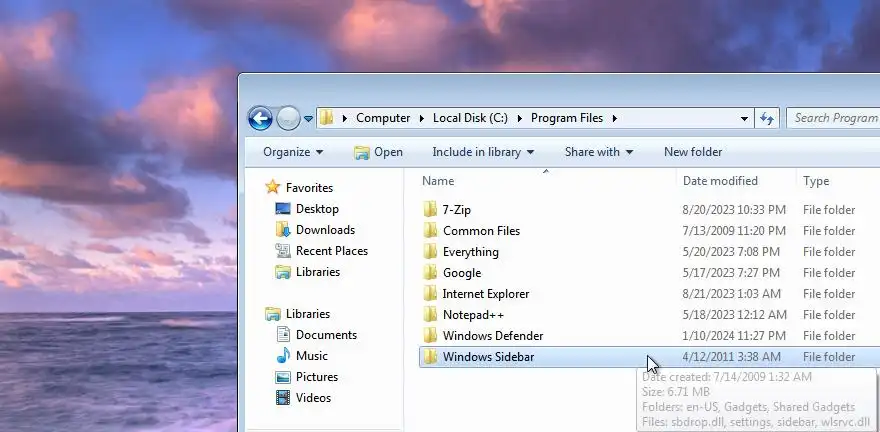Open Desktop under Favorites
Screen dimensions: 880x432
(x=317, y=209)
